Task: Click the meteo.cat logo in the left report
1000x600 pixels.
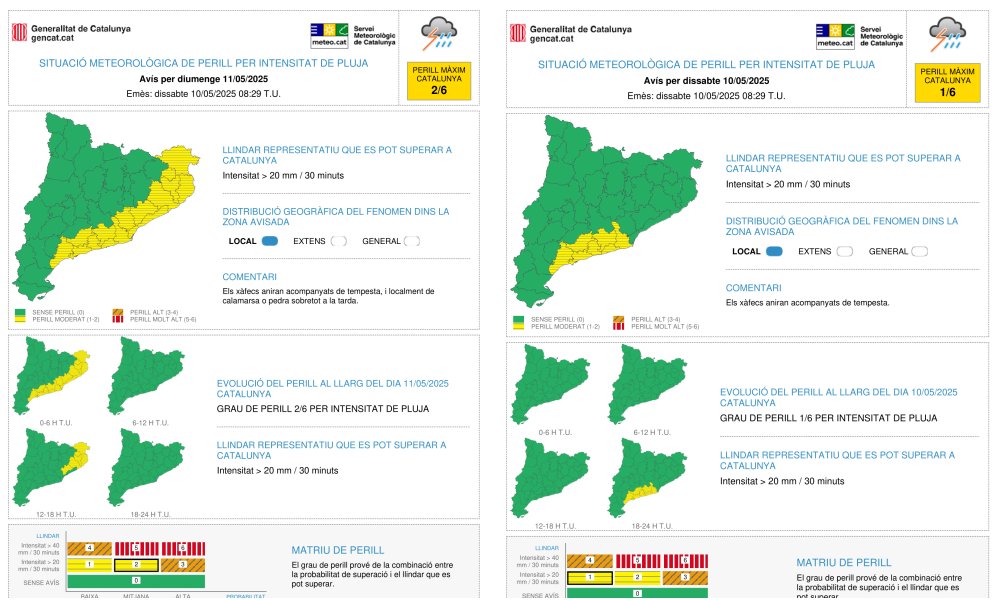Action: [x=329, y=36]
